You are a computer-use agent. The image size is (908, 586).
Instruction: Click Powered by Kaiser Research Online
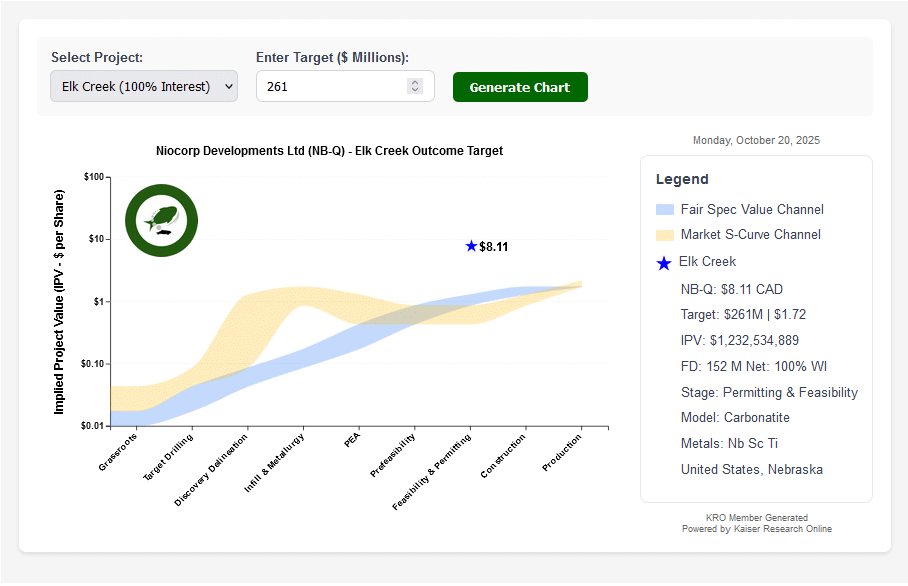click(756, 529)
